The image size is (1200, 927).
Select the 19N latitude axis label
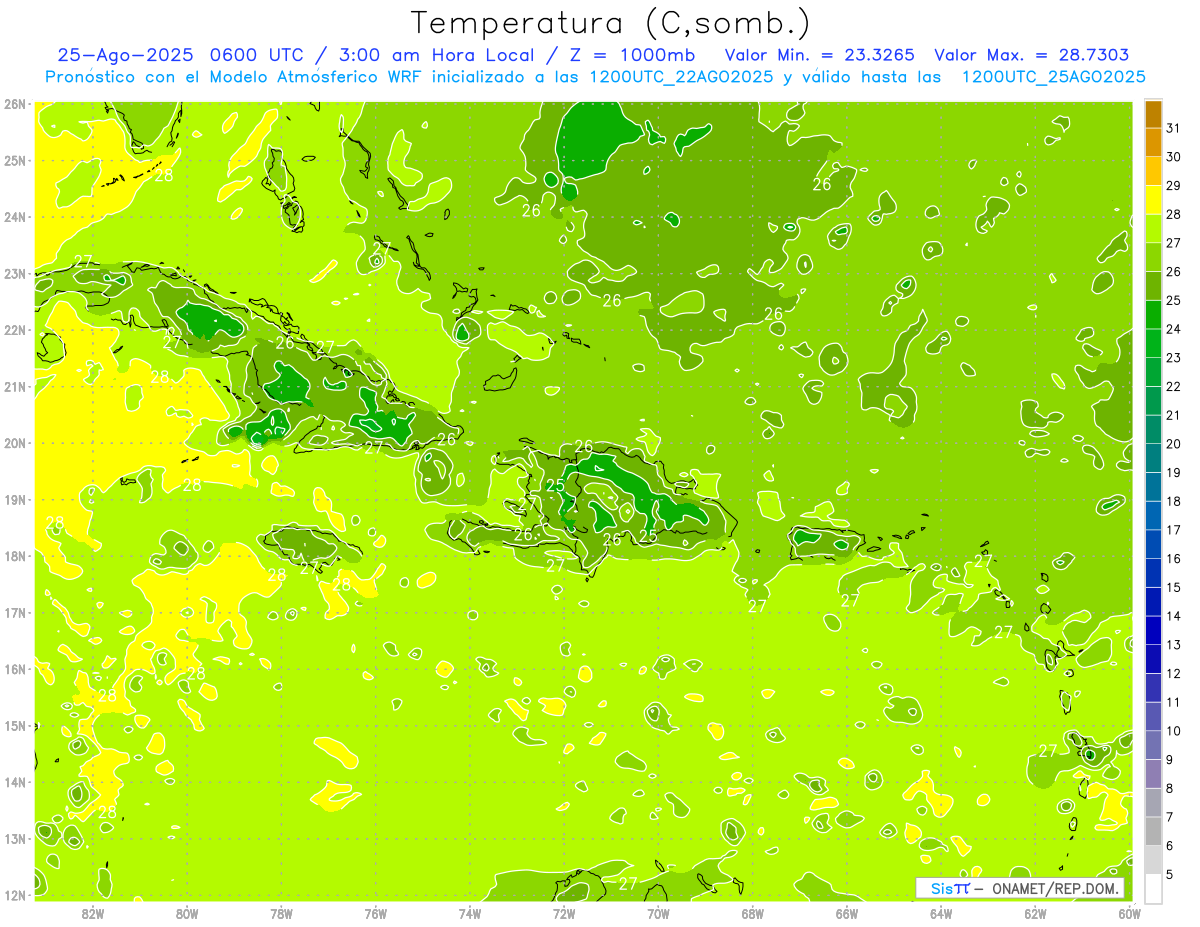coord(15,499)
